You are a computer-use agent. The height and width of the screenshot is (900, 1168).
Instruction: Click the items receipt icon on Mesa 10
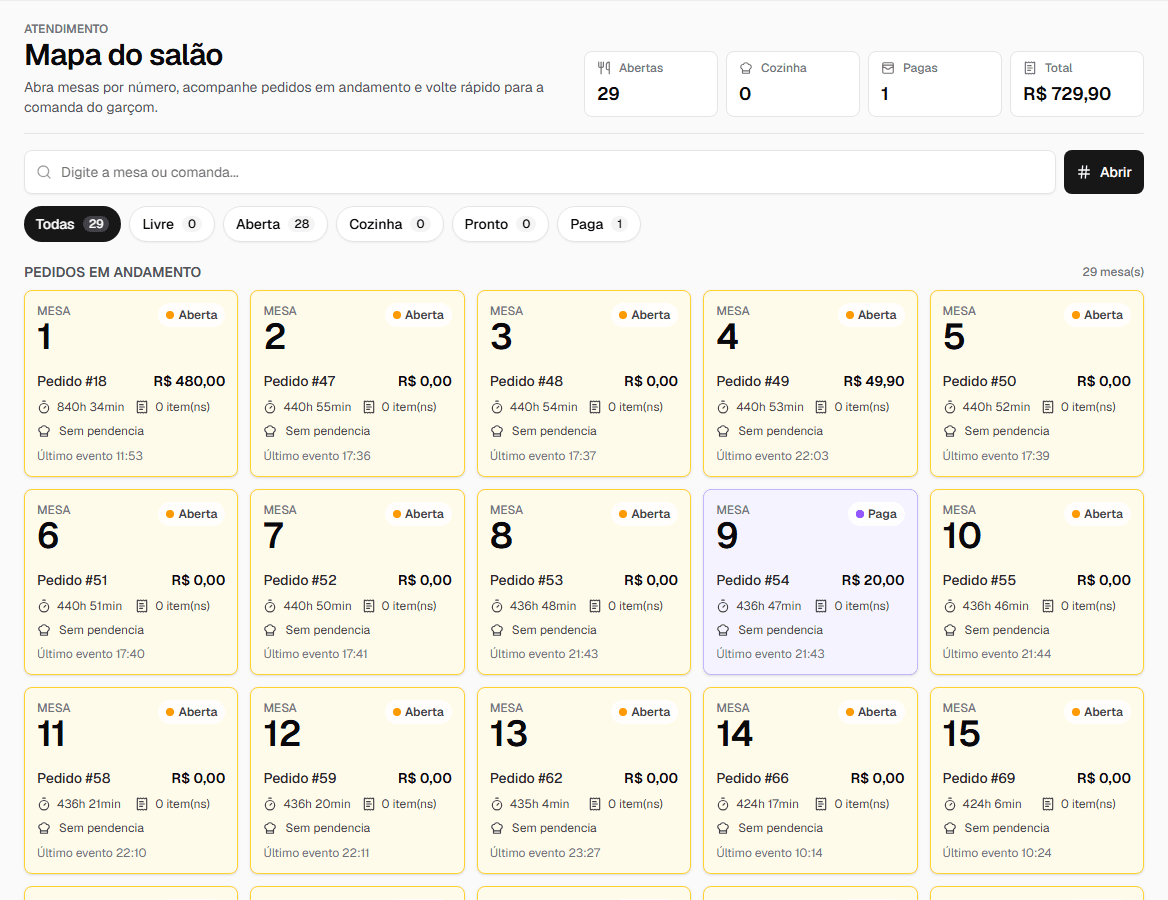point(1048,606)
